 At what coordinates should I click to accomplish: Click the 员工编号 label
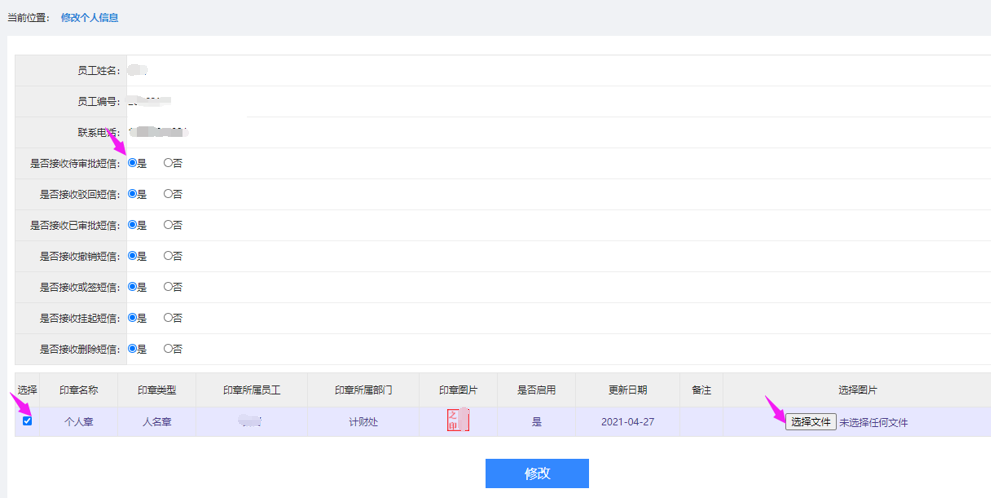point(99,102)
